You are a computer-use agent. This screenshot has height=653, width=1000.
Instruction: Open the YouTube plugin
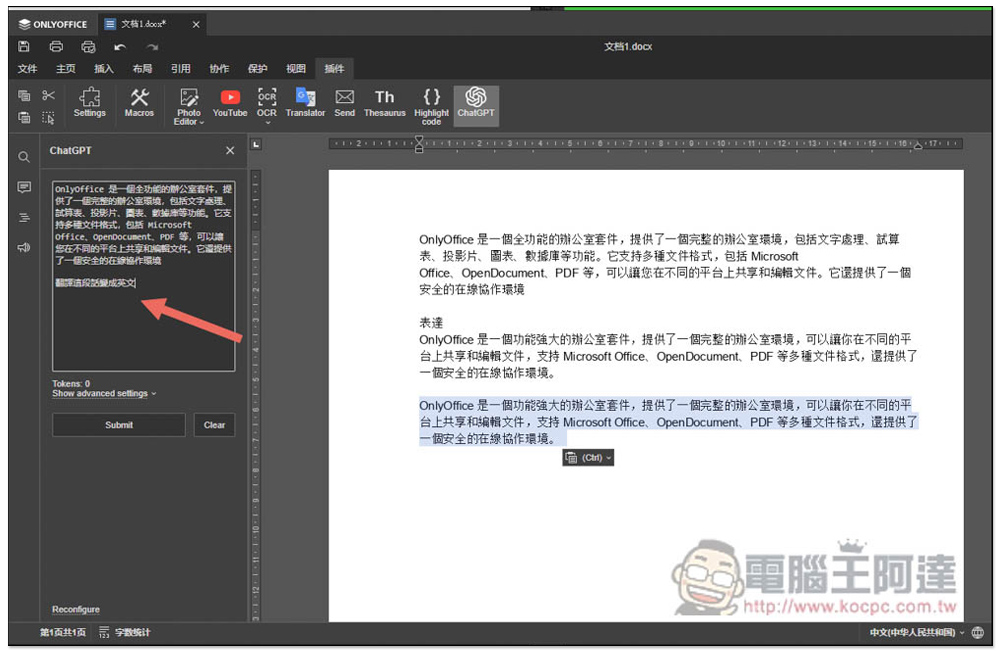(230, 103)
